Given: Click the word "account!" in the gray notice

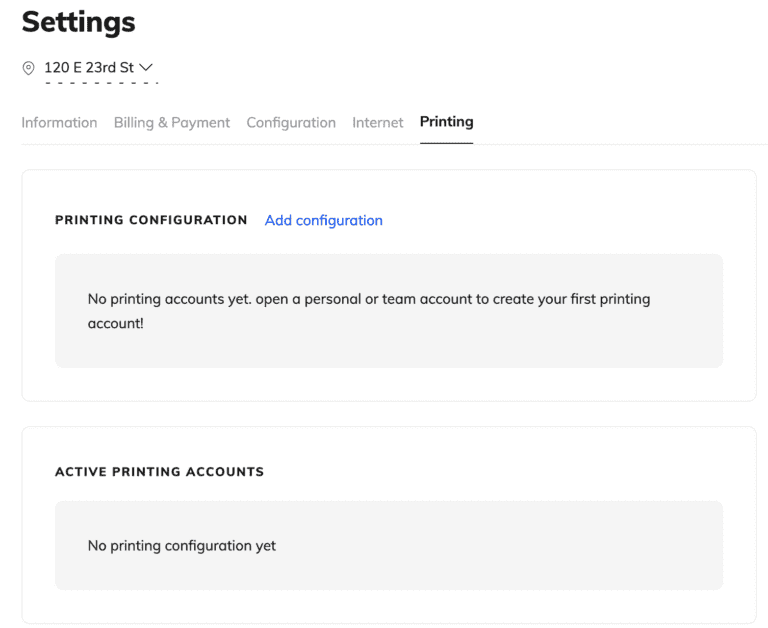Looking at the screenshot, I should point(115,324).
